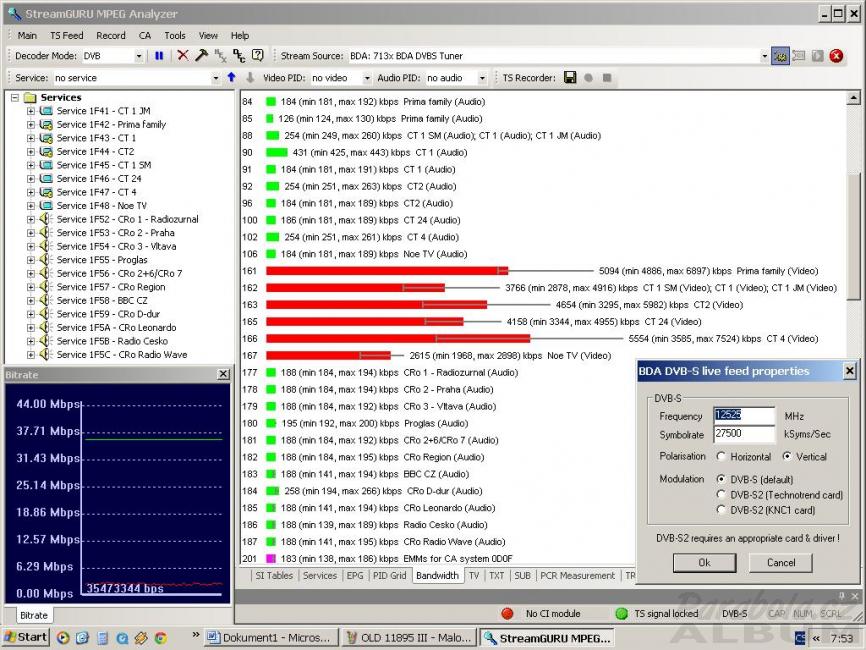Image resolution: width=866 pixels, height=650 pixels.
Task: Click red bandwidth bar of PID 166
Action: pyautogui.click(x=398, y=339)
